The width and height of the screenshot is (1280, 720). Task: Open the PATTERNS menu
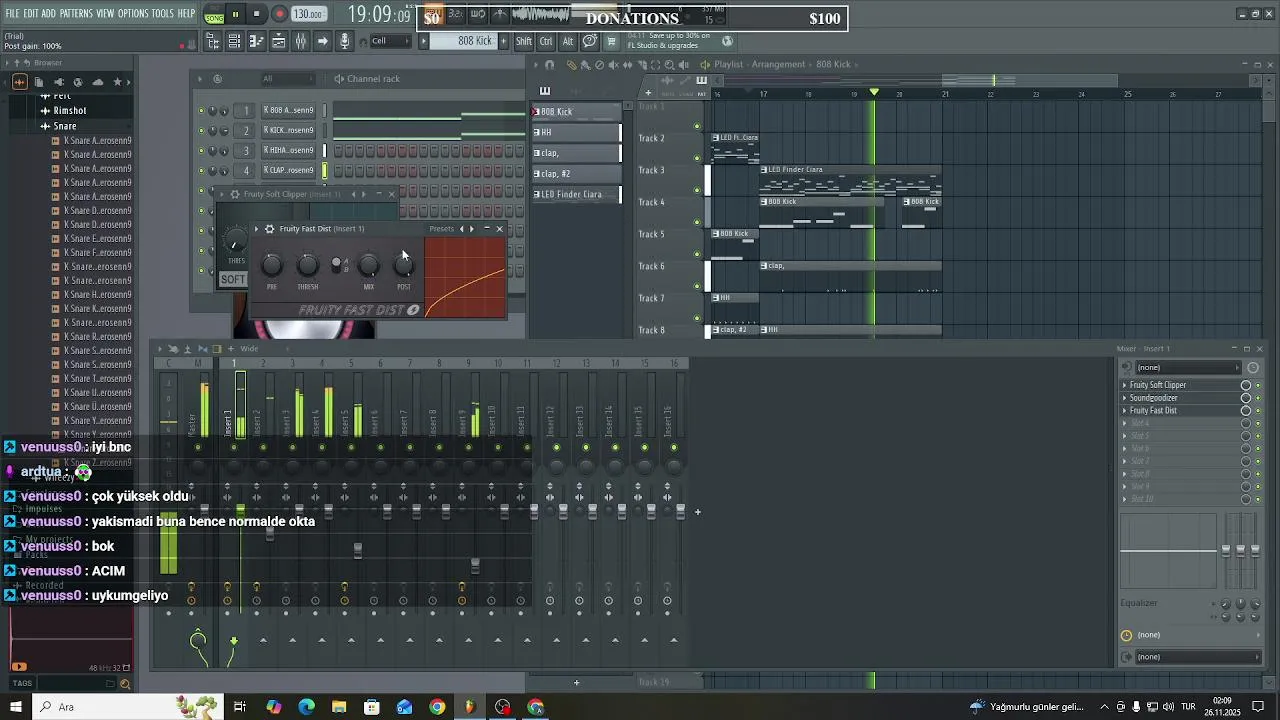coord(76,14)
